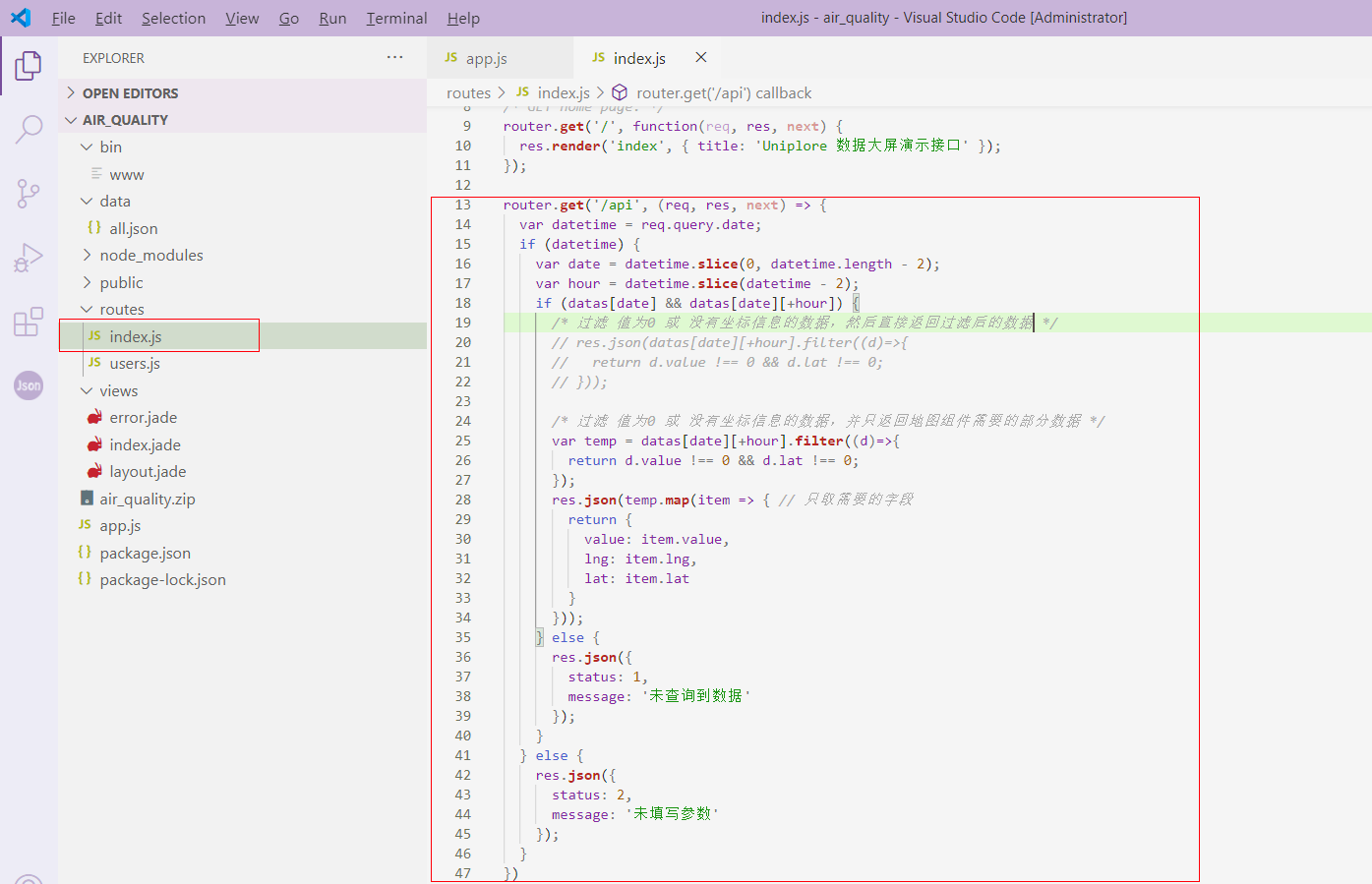
Task: Open error.jade in explorer
Action: (243, 417)
